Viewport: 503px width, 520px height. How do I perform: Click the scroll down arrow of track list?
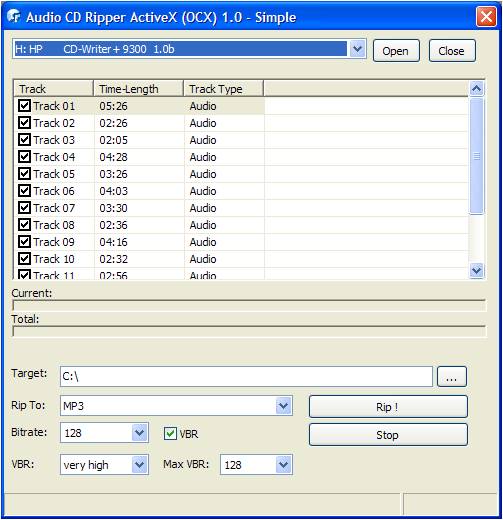476,270
